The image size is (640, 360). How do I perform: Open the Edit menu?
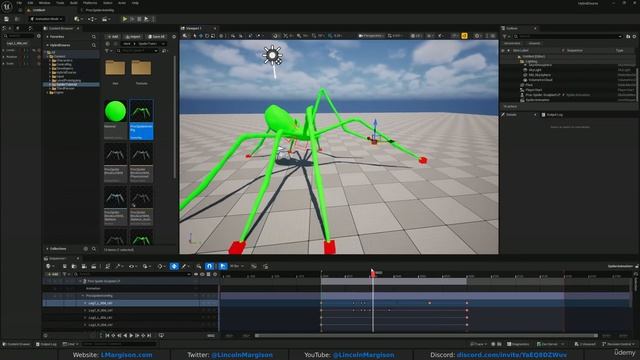click(x=30, y=3)
